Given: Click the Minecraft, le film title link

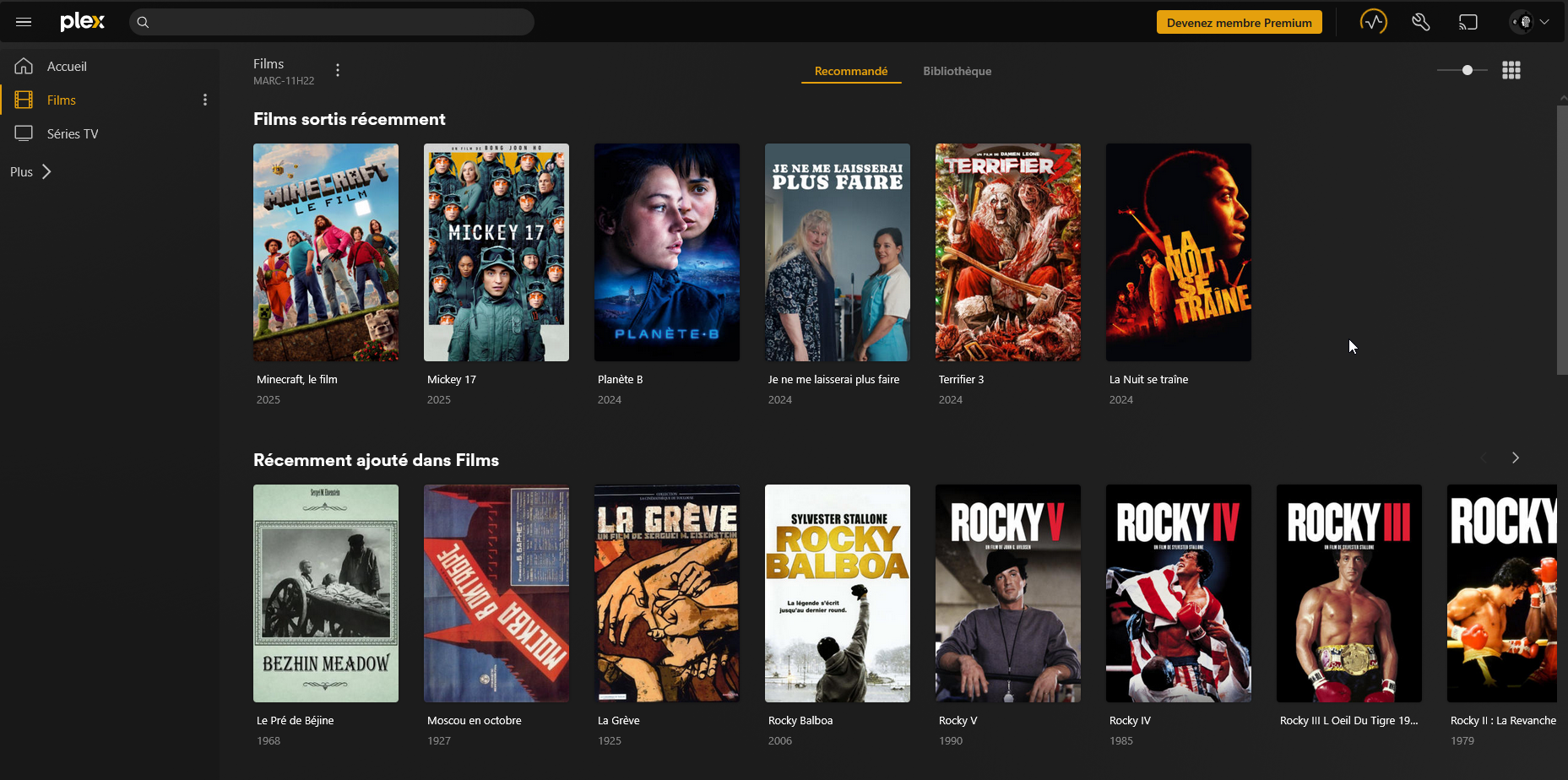Looking at the screenshot, I should coord(297,379).
